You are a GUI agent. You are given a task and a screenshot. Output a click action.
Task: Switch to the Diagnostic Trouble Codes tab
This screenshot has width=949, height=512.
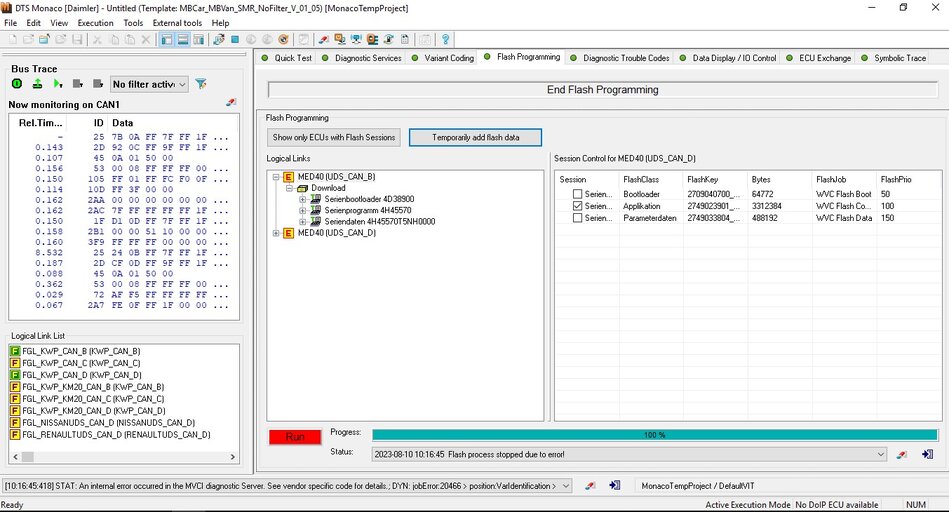[620, 58]
